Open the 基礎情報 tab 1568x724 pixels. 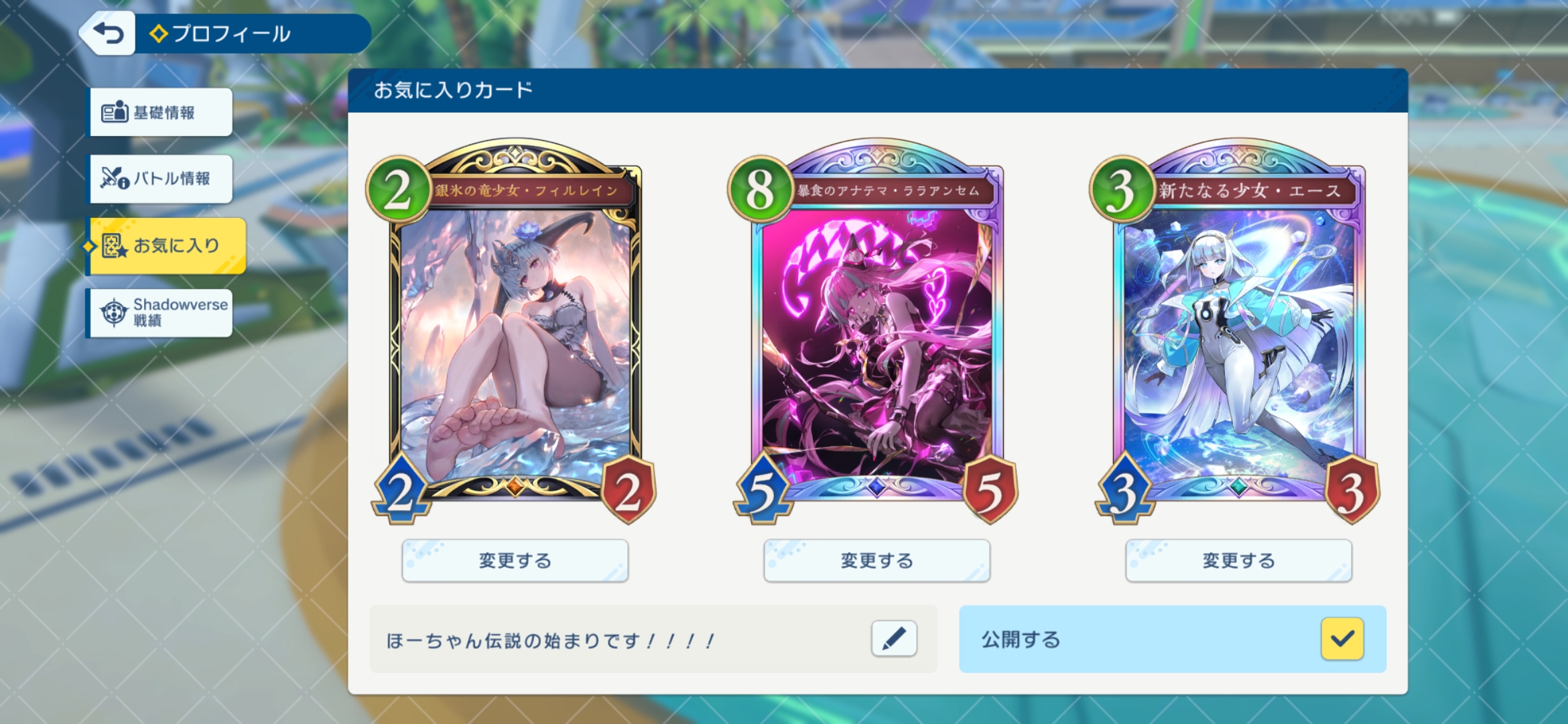coord(161,112)
